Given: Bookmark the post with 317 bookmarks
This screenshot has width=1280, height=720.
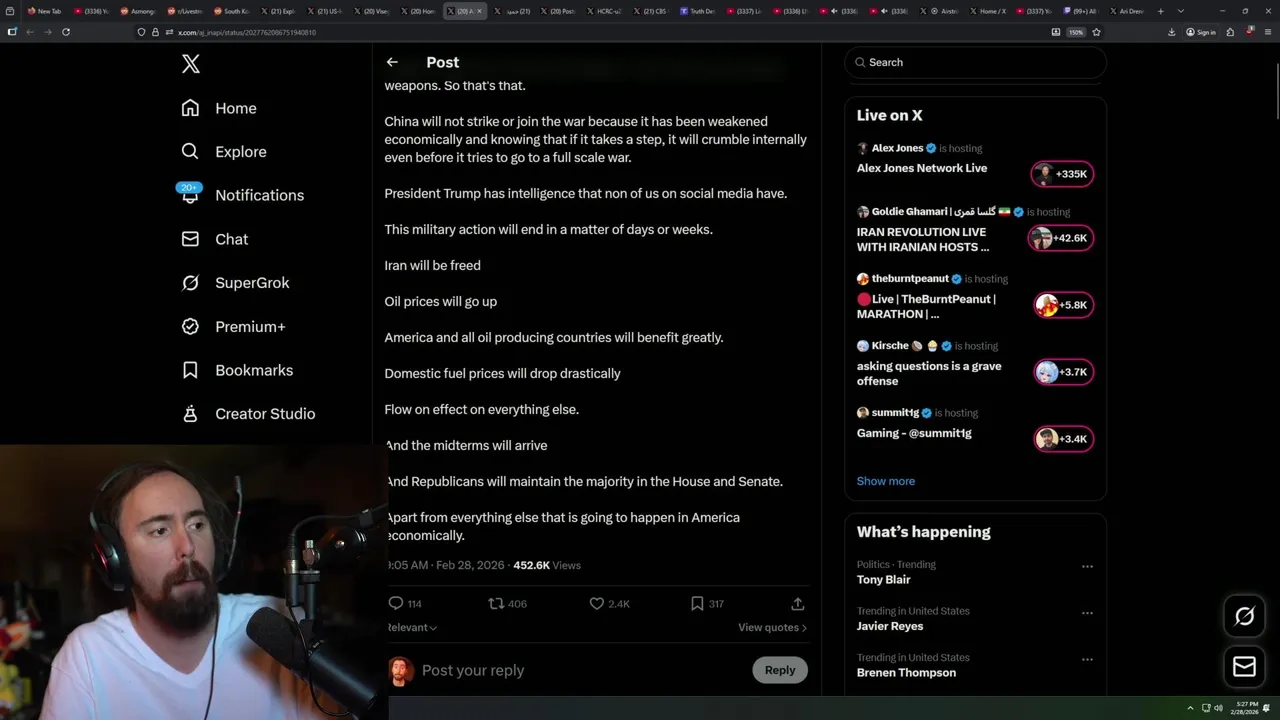Looking at the screenshot, I should pyautogui.click(x=697, y=604).
